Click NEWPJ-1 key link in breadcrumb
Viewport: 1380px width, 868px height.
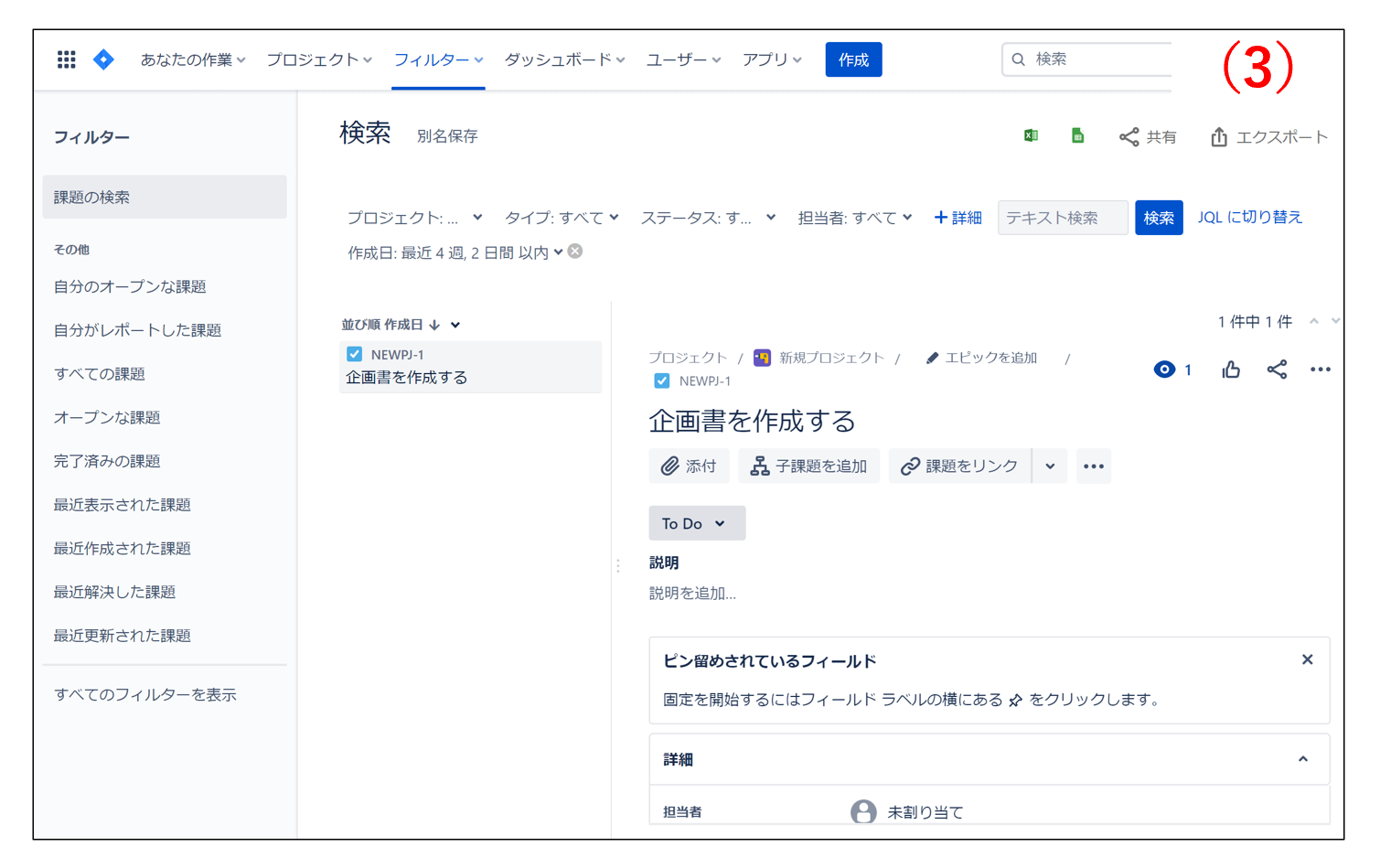[704, 381]
